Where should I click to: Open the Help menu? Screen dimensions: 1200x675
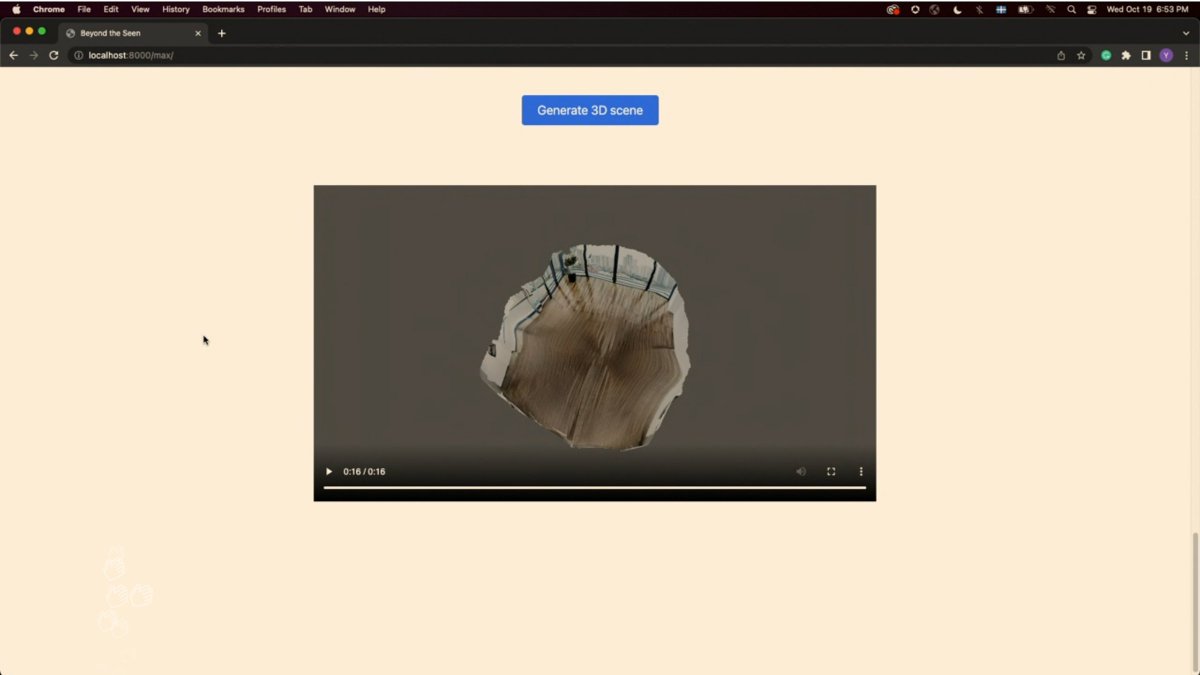[376, 9]
